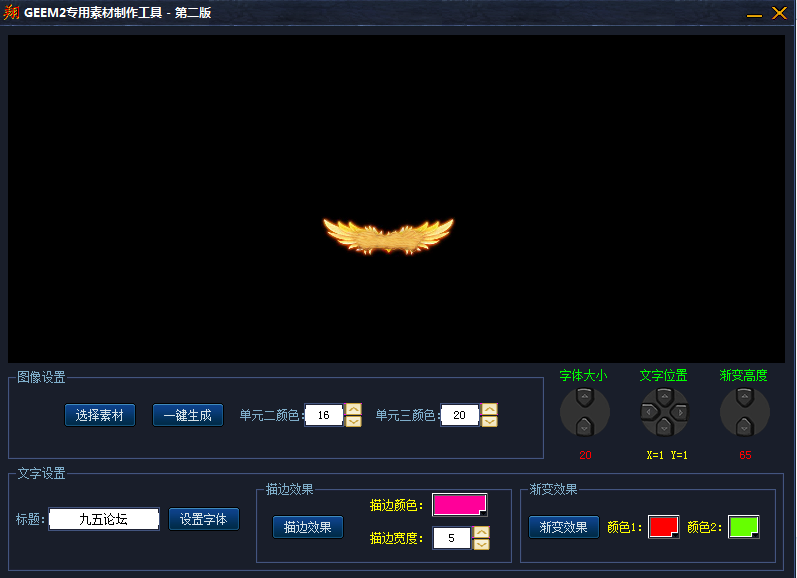This screenshot has width=797, height=578.
Task: Apply the 描边效果 stroke button
Action: coord(307,527)
